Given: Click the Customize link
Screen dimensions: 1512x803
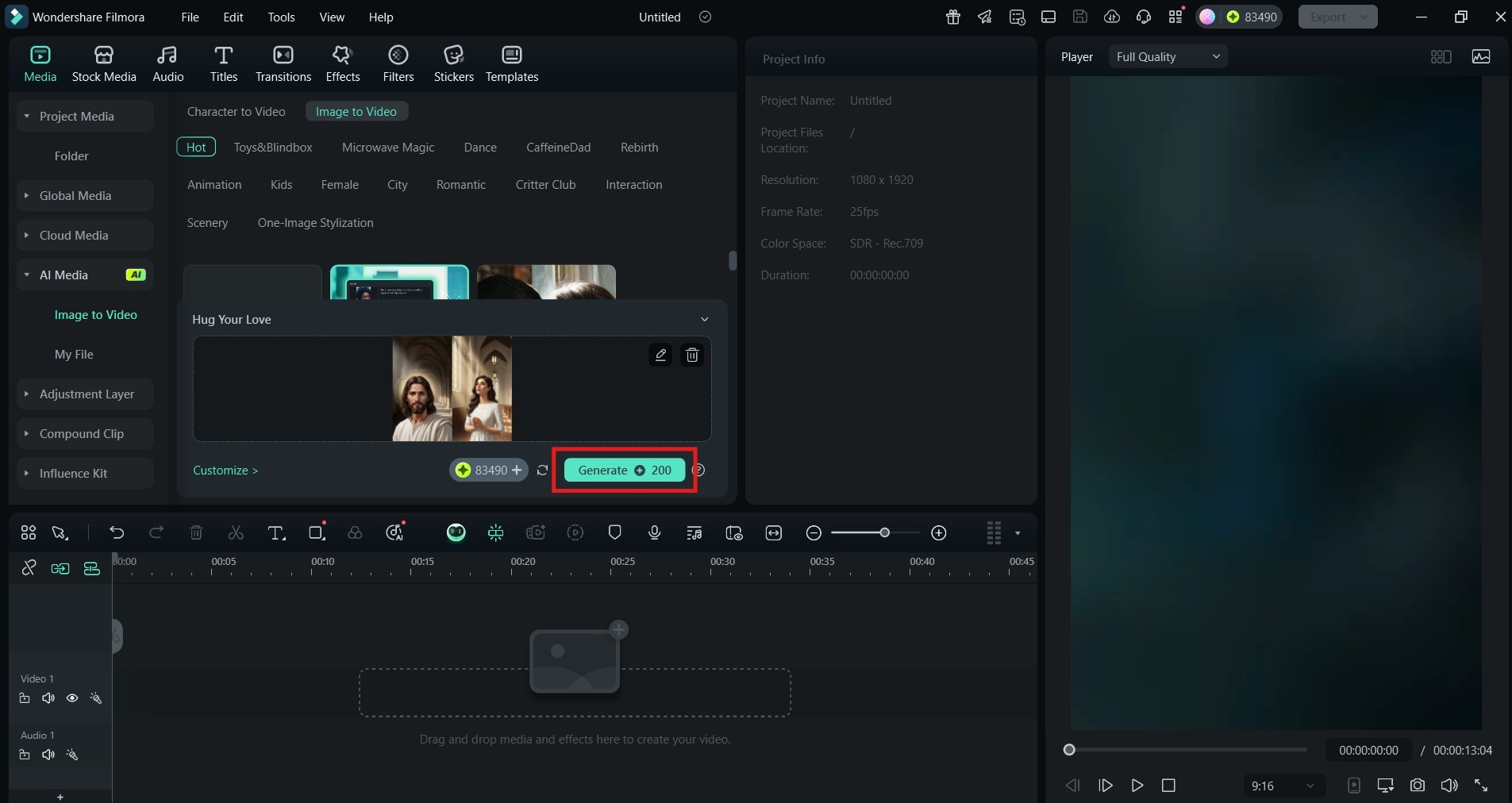Looking at the screenshot, I should pyautogui.click(x=225, y=470).
